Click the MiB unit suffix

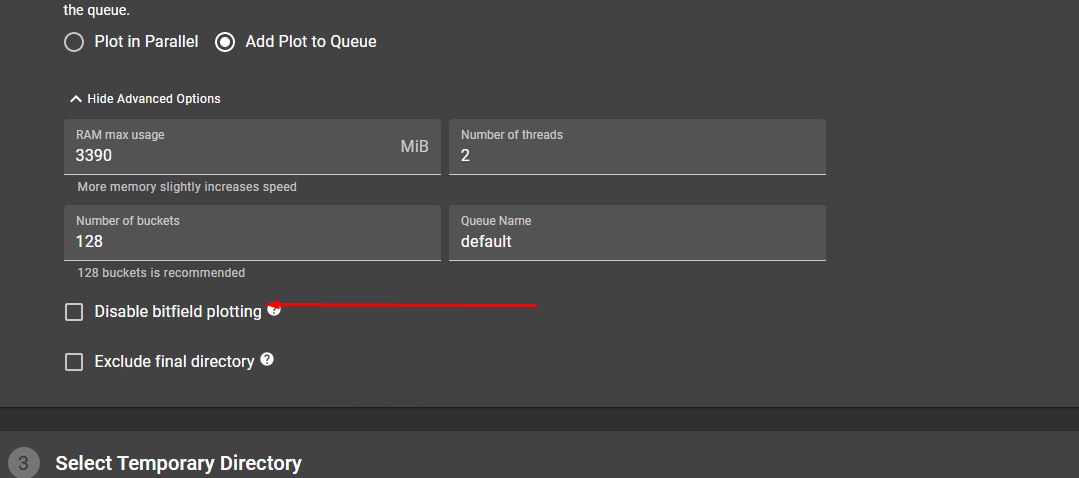click(415, 147)
